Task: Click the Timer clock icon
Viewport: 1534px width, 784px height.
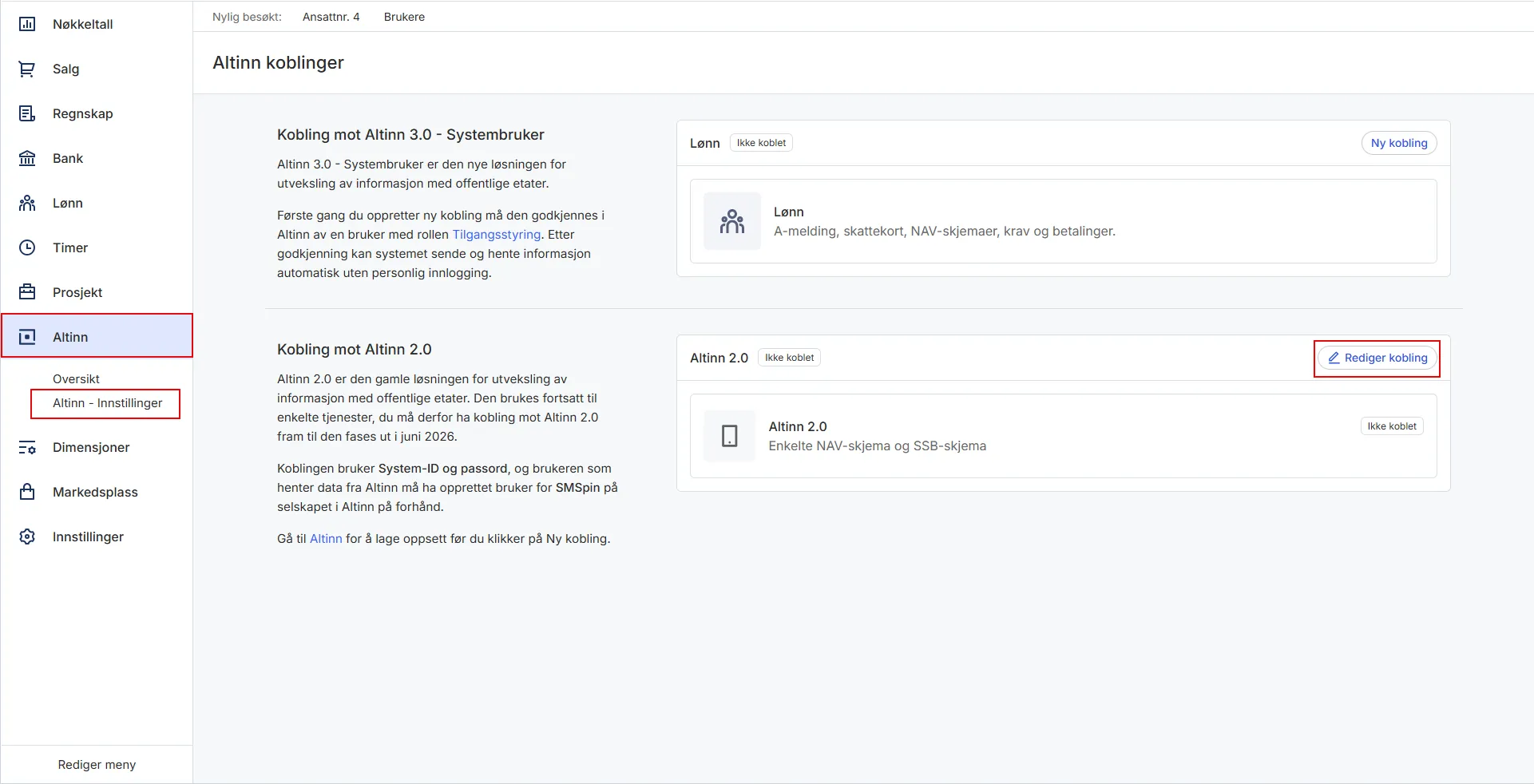Action: coord(27,247)
